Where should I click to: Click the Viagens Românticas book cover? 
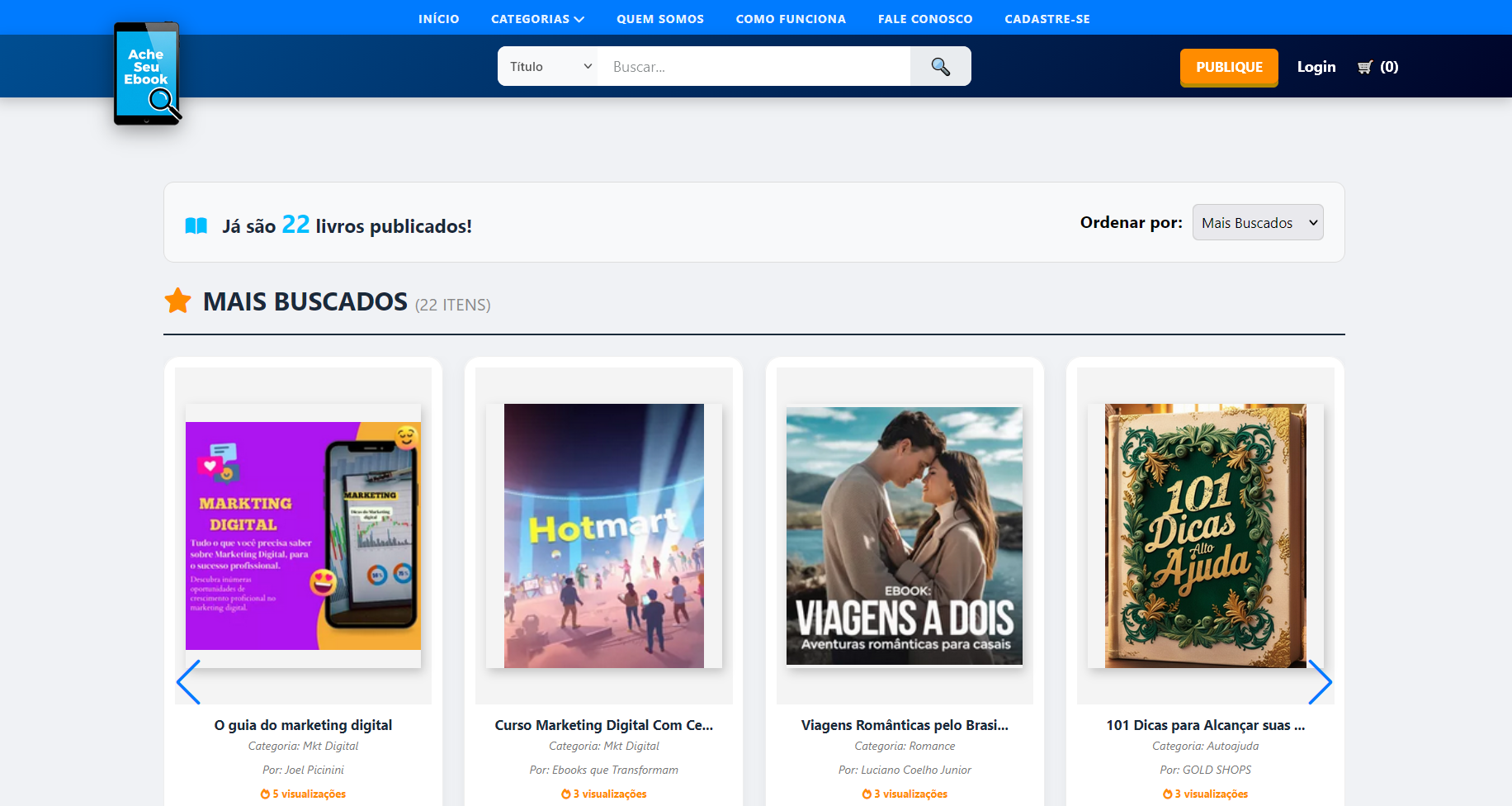[904, 536]
